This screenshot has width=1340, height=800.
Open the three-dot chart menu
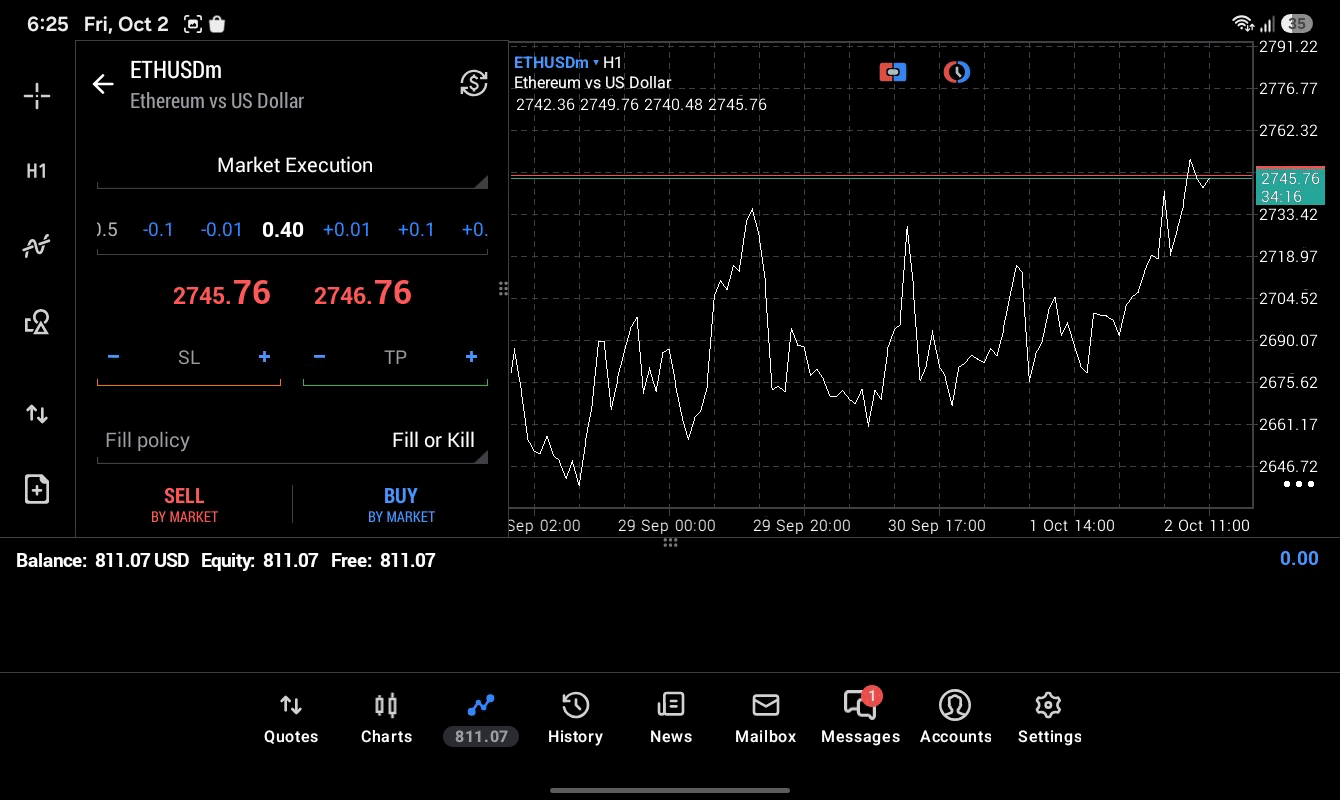tap(1298, 485)
